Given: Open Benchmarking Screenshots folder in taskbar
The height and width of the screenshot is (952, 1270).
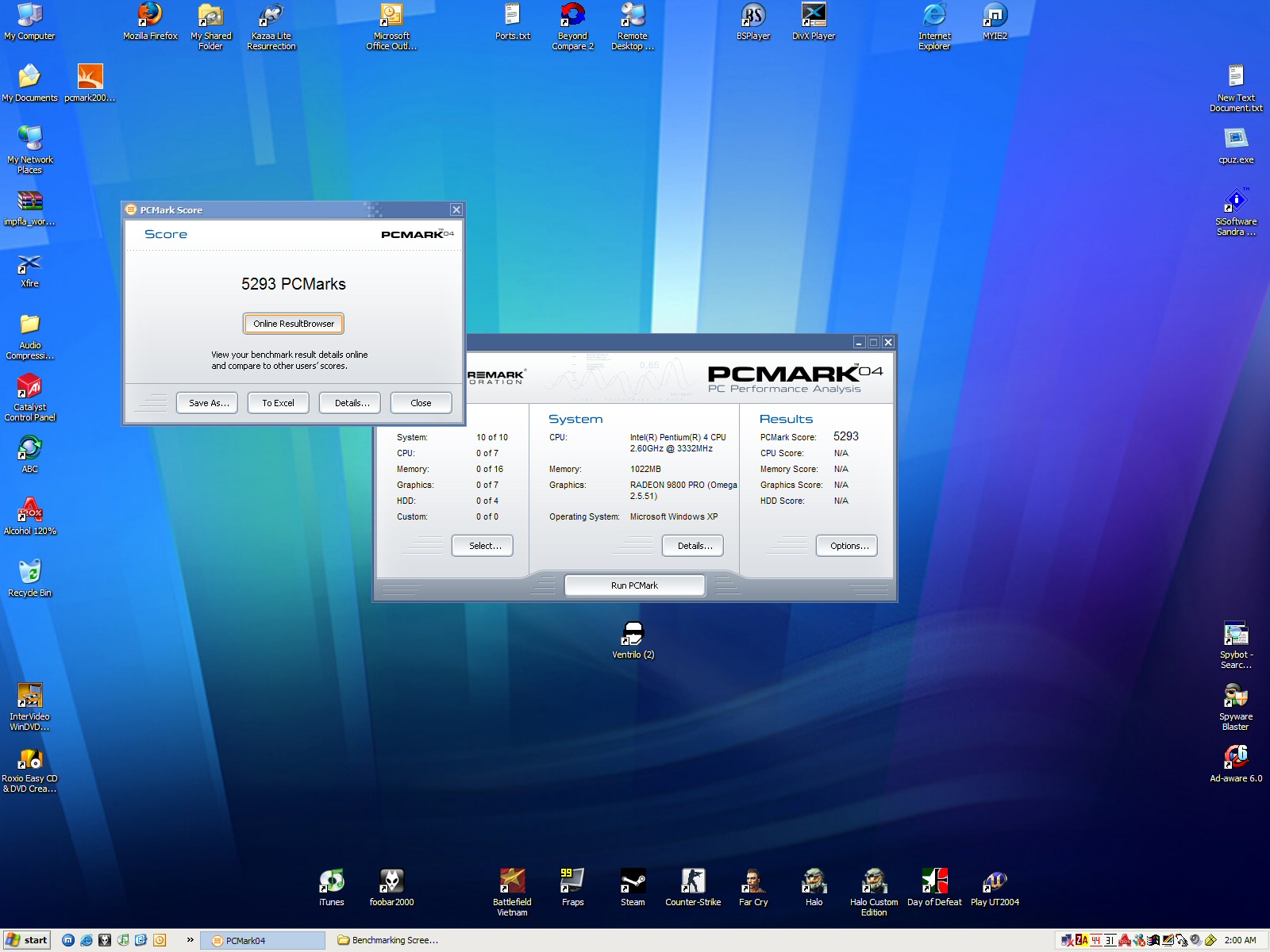Looking at the screenshot, I should [x=389, y=940].
